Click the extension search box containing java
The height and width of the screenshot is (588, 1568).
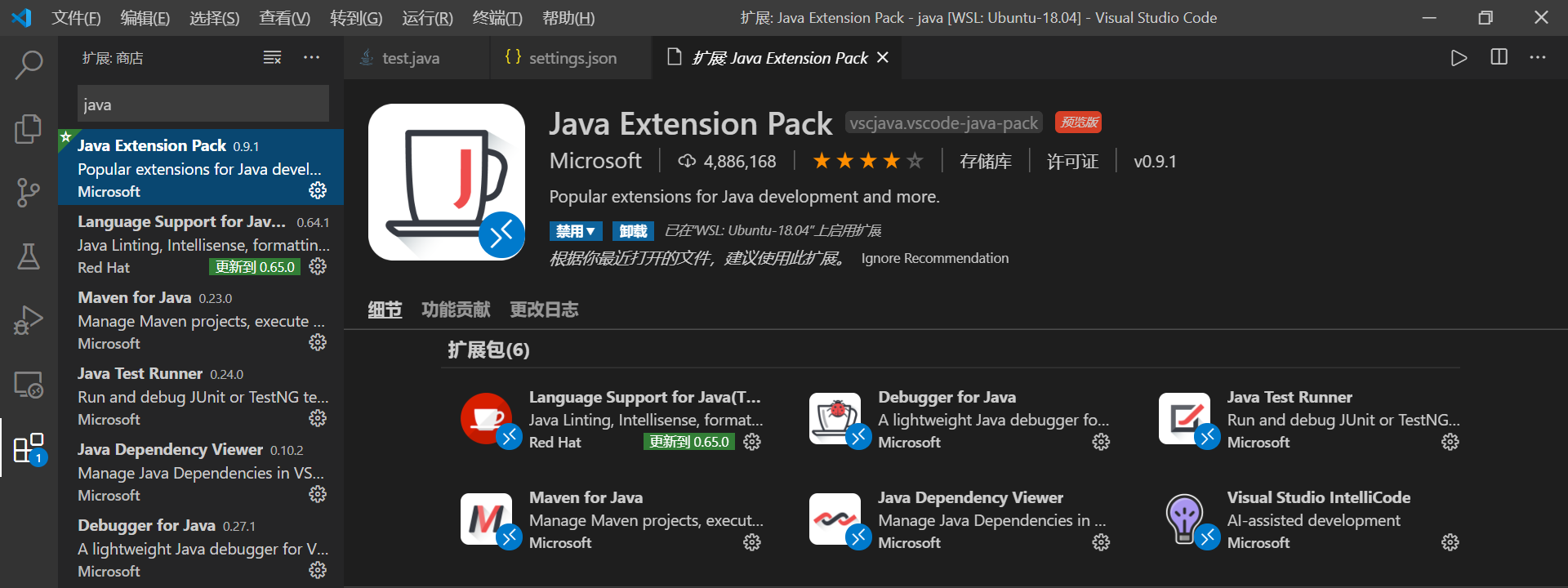(203, 105)
